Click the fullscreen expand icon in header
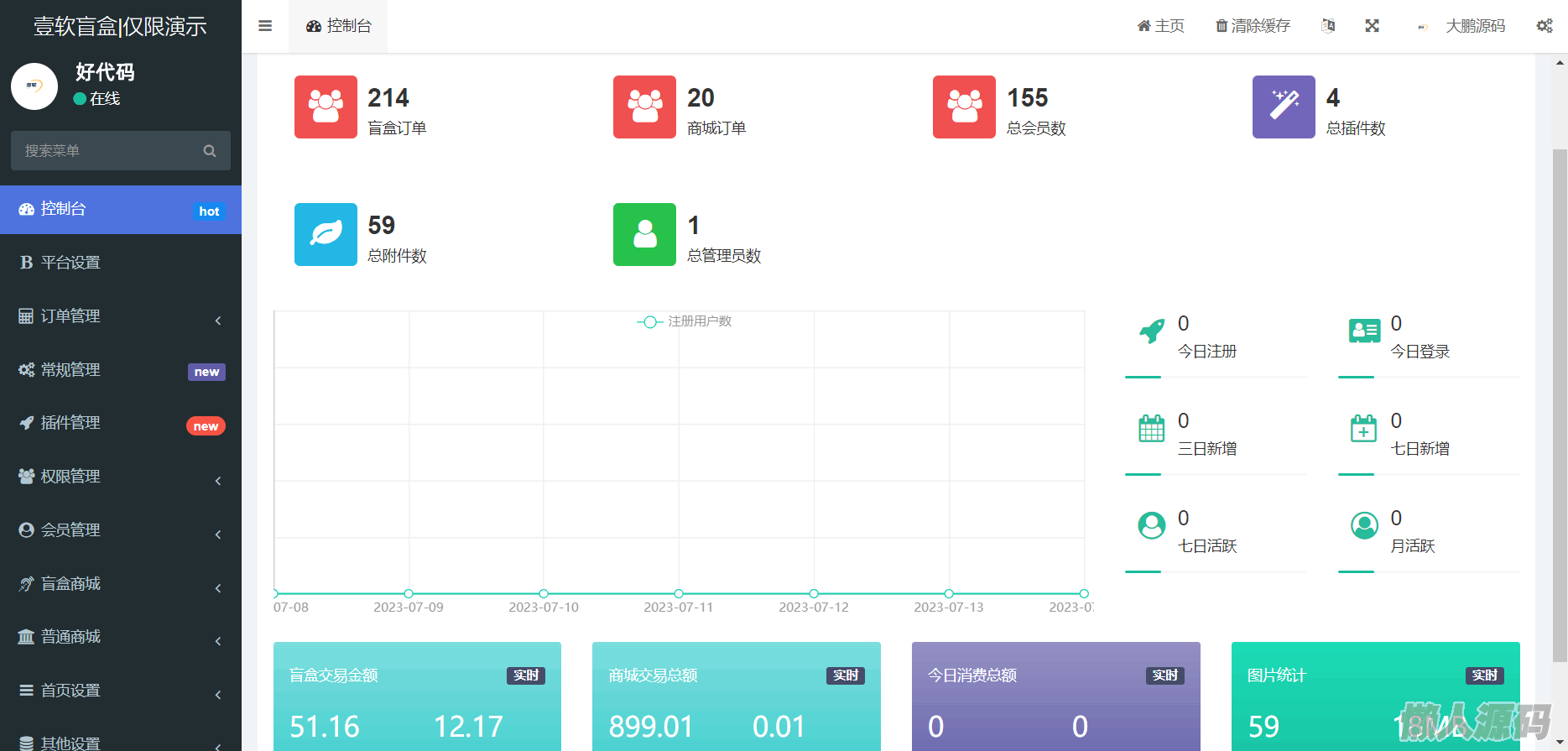1568x751 pixels. pyautogui.click(x=1372, y=26)
